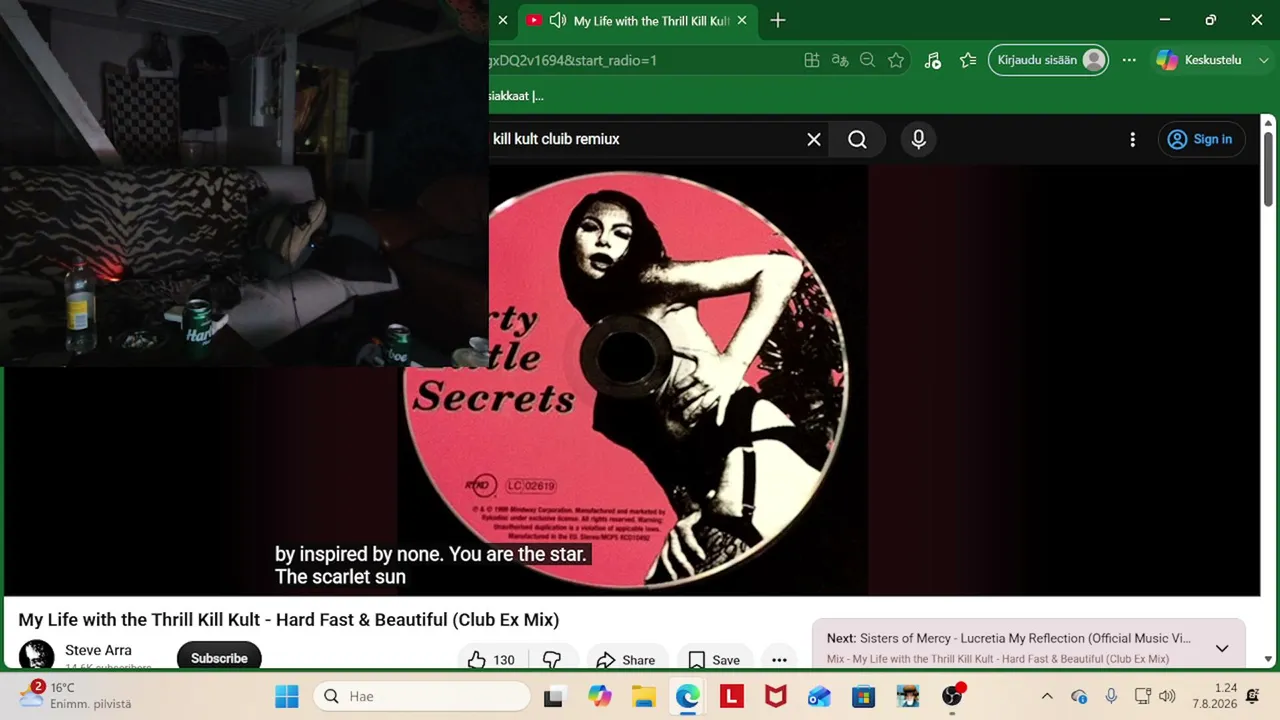1280x720 pixels.
Task: Click the scrollbar down arrow
Action: coord(1268,659)
